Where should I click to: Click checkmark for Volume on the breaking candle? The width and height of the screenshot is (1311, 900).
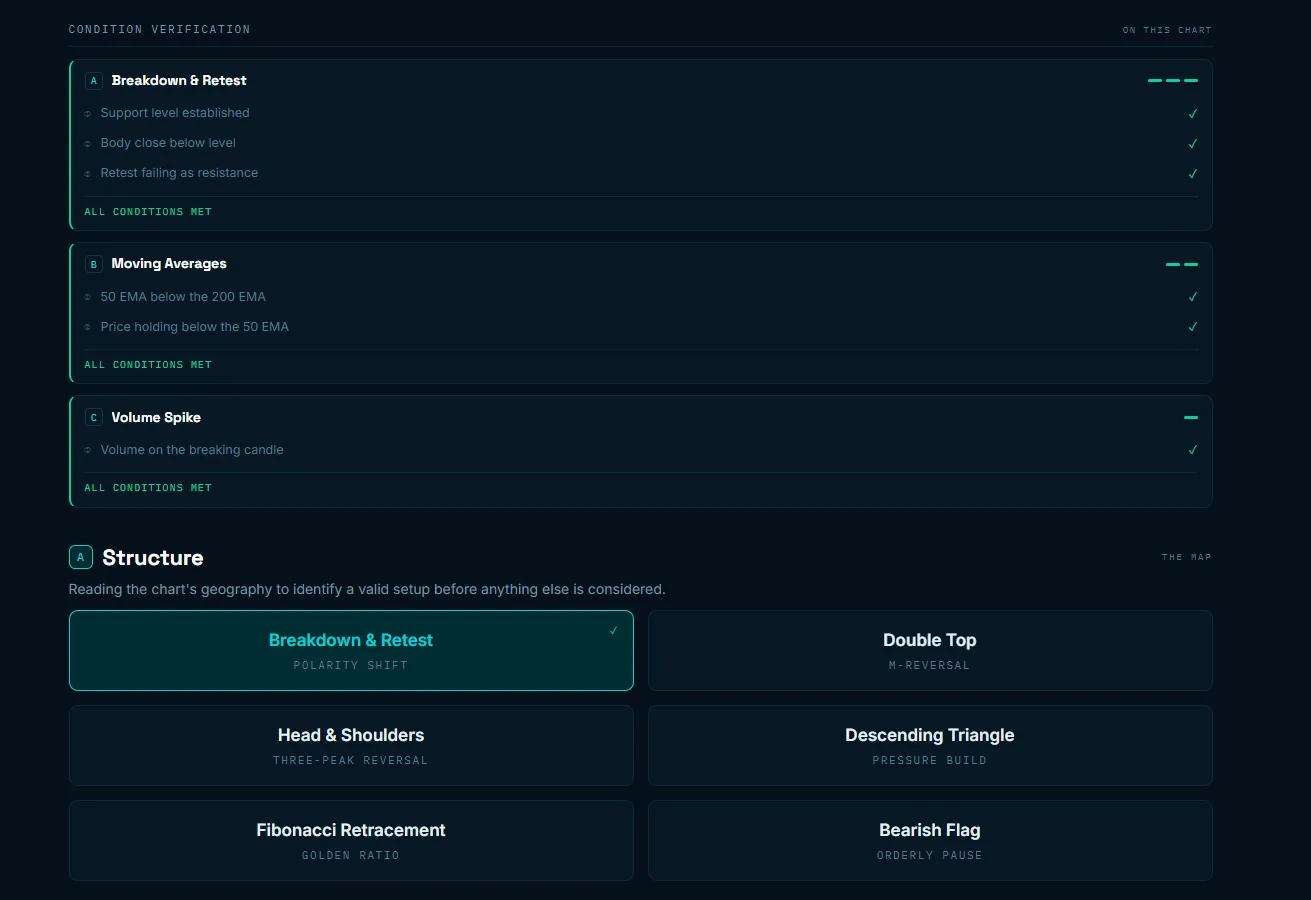1192,450
